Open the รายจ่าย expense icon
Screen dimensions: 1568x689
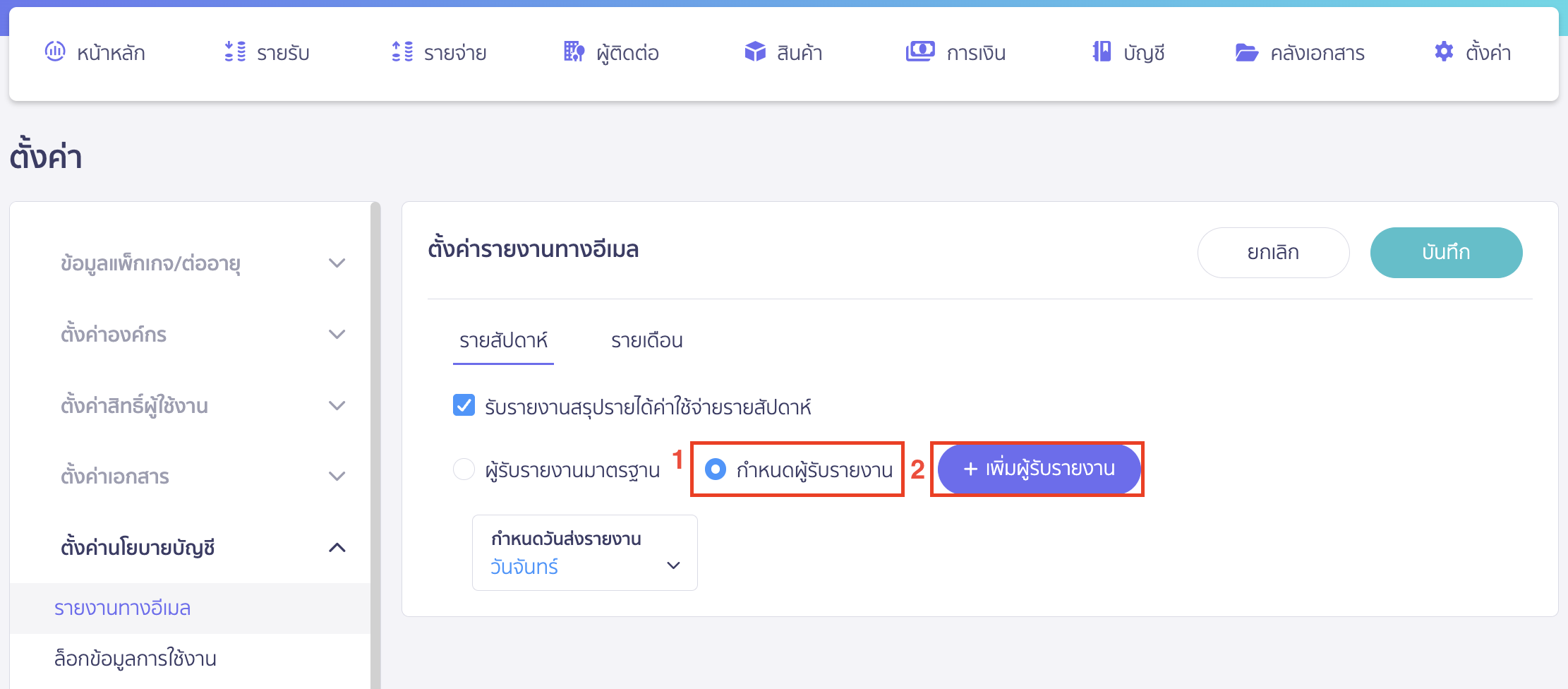pyautogui.click(x=401, y=52)
